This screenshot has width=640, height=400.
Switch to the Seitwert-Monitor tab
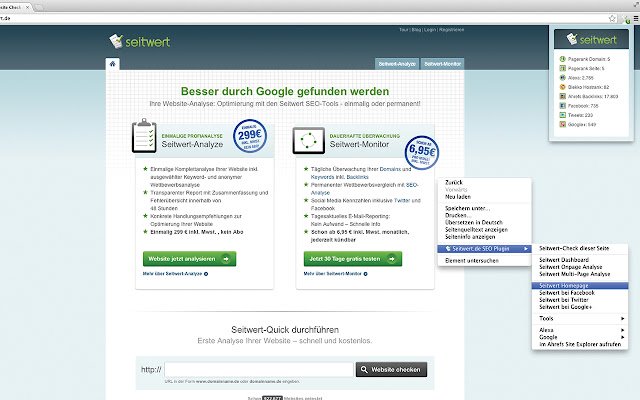tap(442, 64)
